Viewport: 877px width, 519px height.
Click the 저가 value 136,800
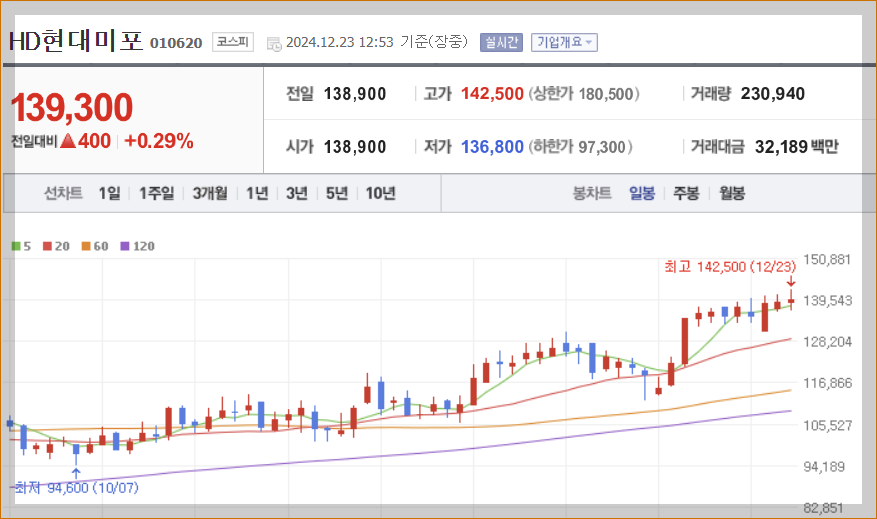[492, 147]
